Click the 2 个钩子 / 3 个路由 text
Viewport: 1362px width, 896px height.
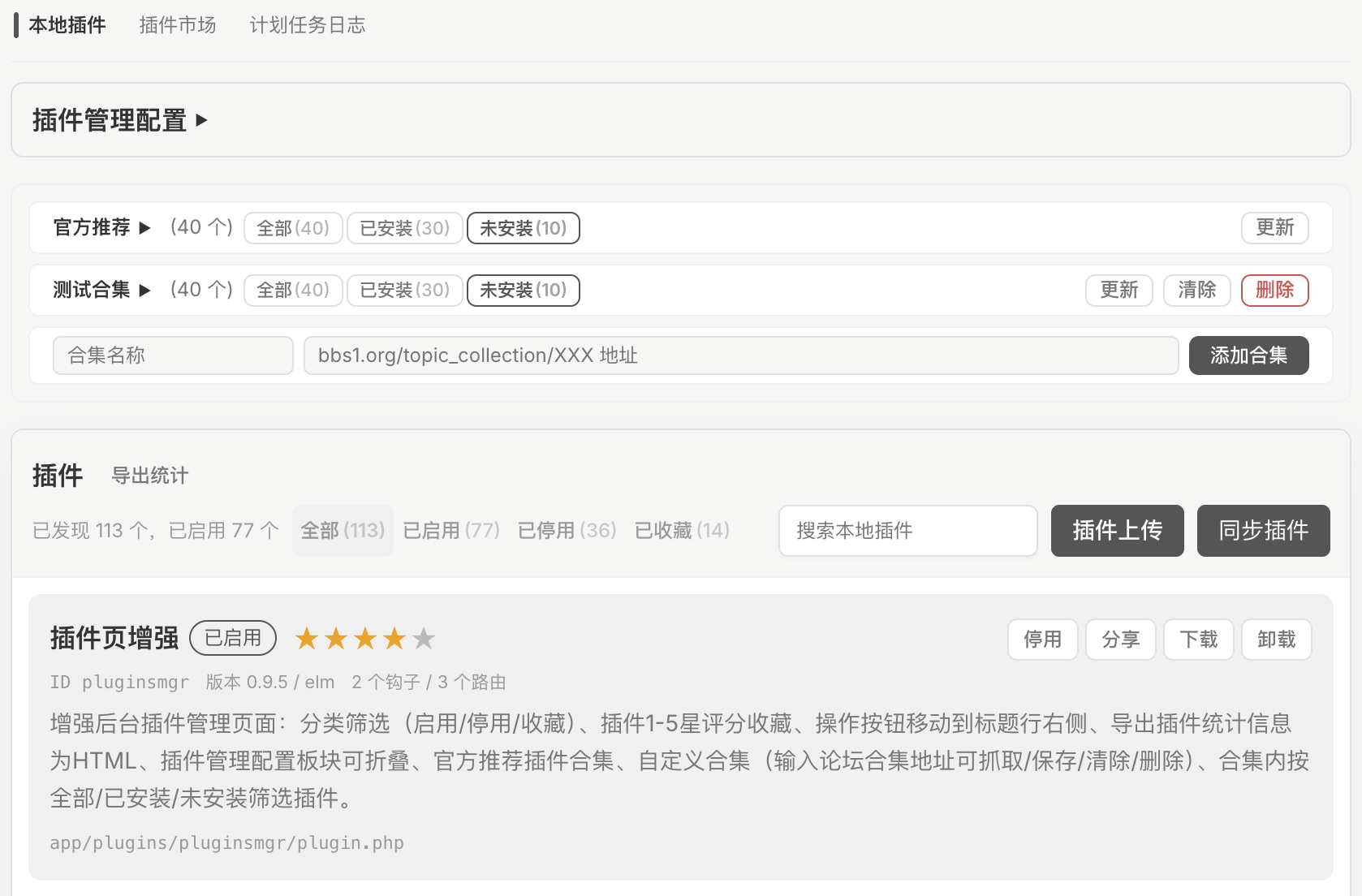(429, 683)
